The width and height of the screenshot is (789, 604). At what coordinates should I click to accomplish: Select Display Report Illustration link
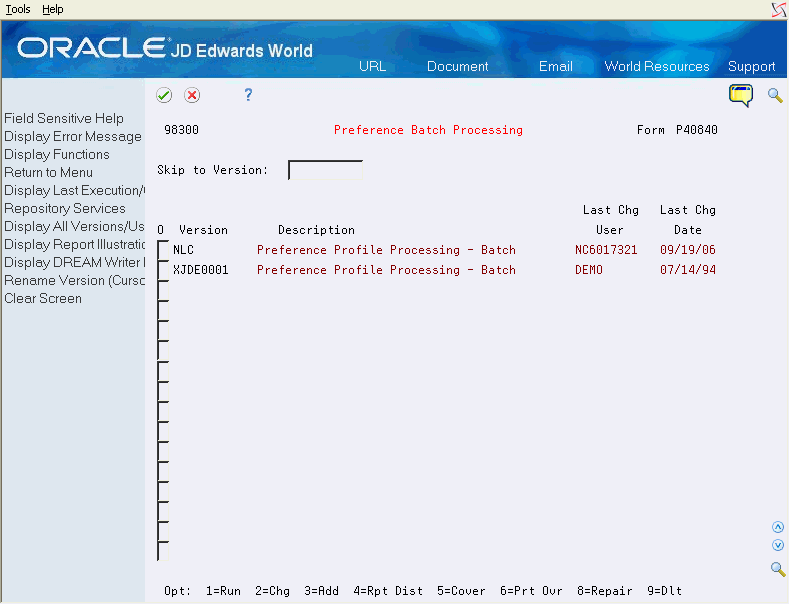74,245
